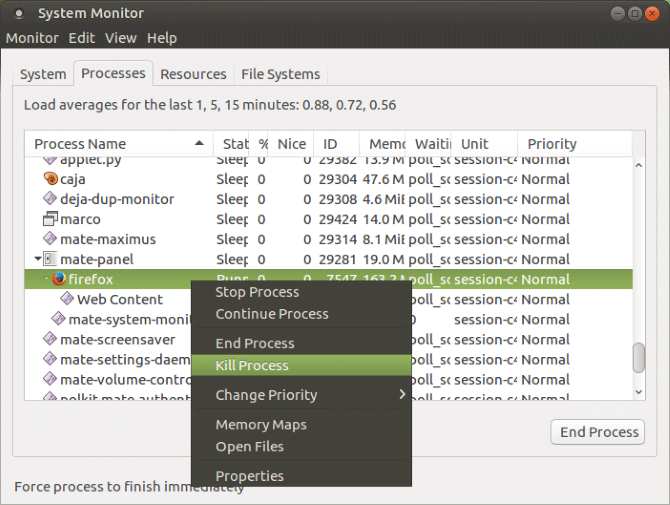Open the Monitor menu
670x505 pixels.
(x=32, y=38)
